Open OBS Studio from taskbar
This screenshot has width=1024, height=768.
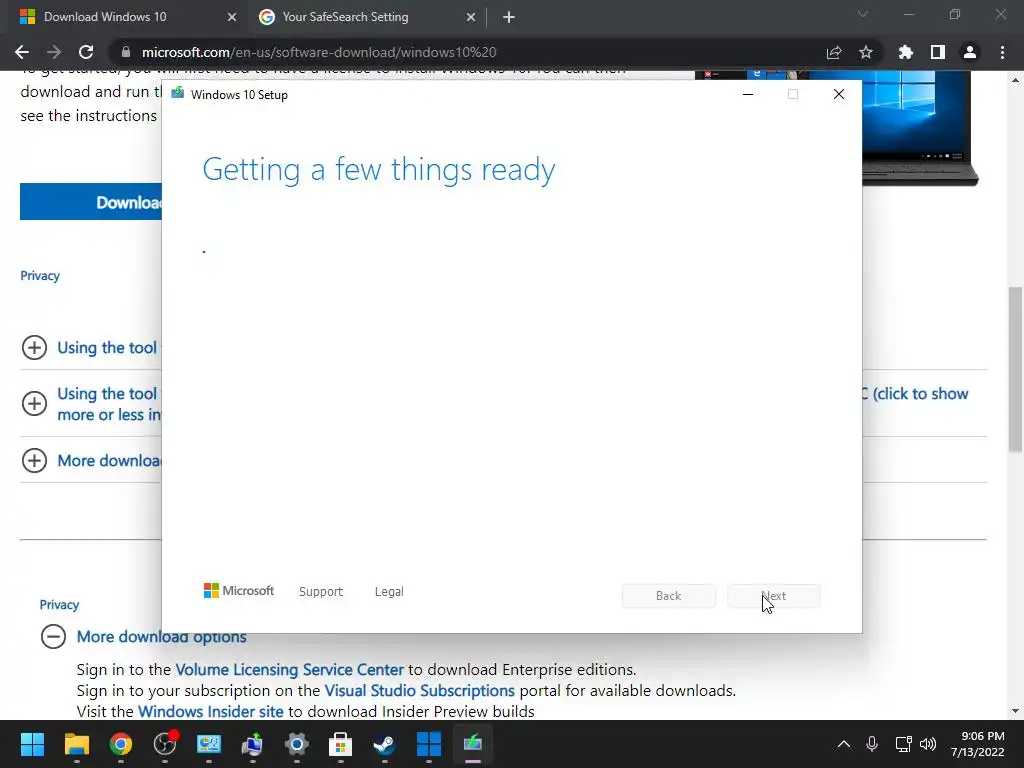click(x=165, y=744)
